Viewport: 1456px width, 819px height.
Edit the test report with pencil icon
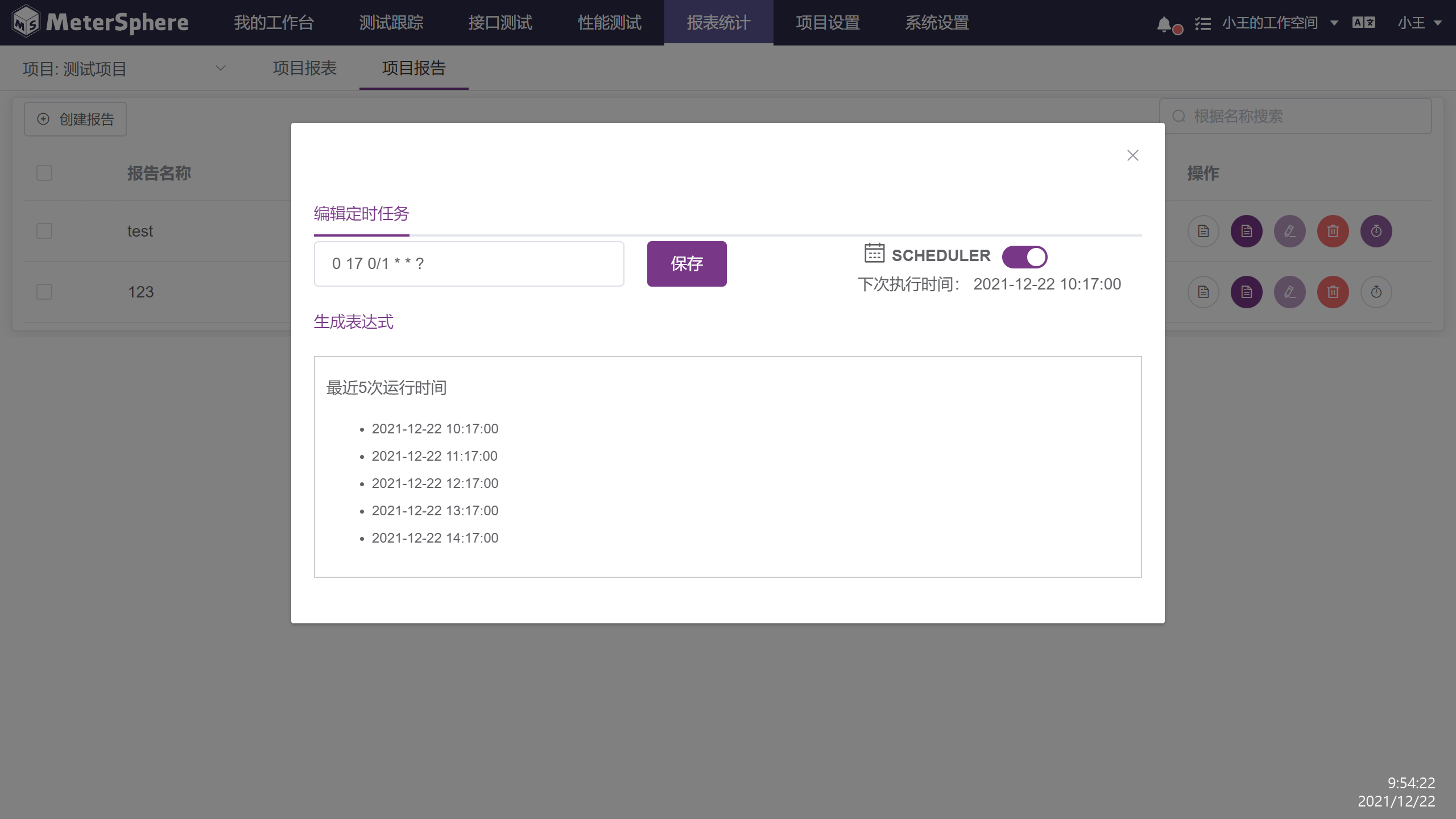click(1290, 231)
